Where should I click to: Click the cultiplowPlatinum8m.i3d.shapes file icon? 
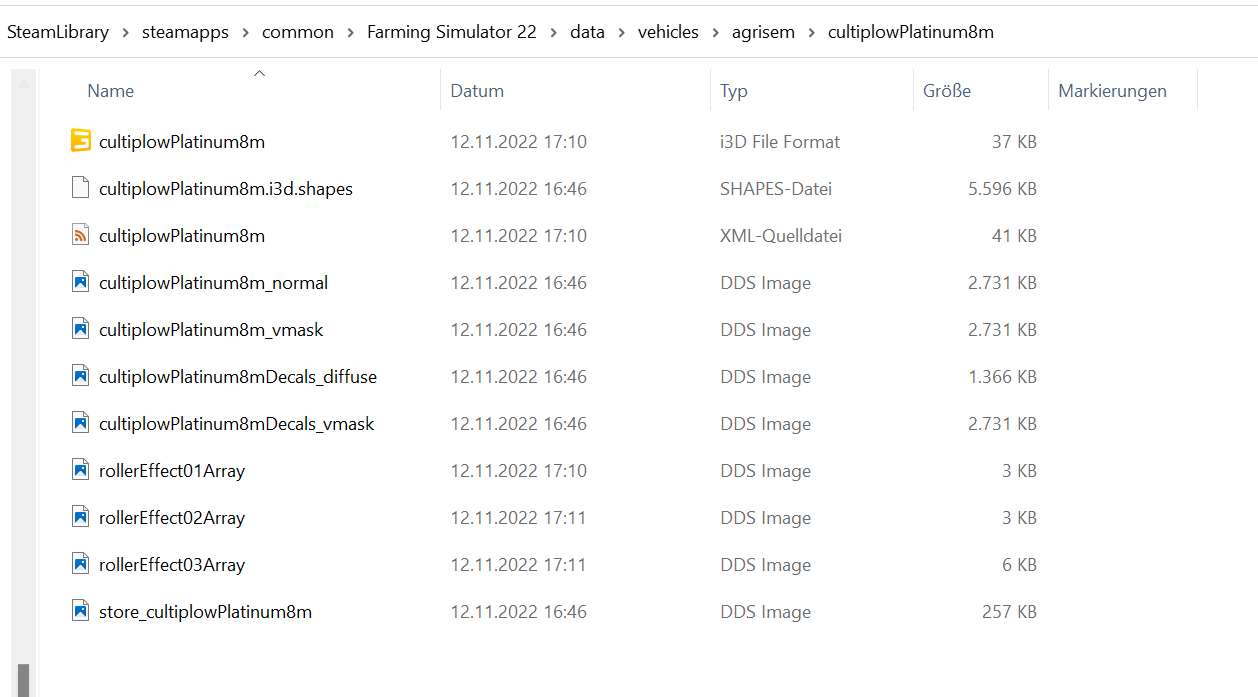coord(80,188)
